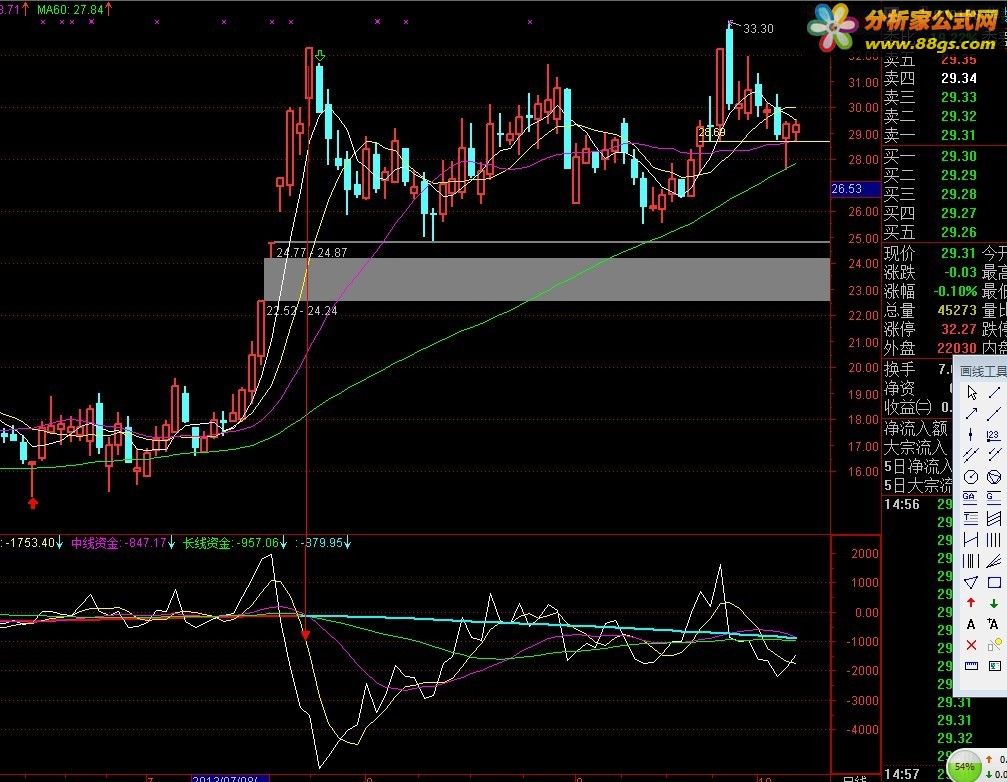The width and height of the screenshot is (1007, 782).
Task: Select the ruler measurement tool
Action: [972, 666]
